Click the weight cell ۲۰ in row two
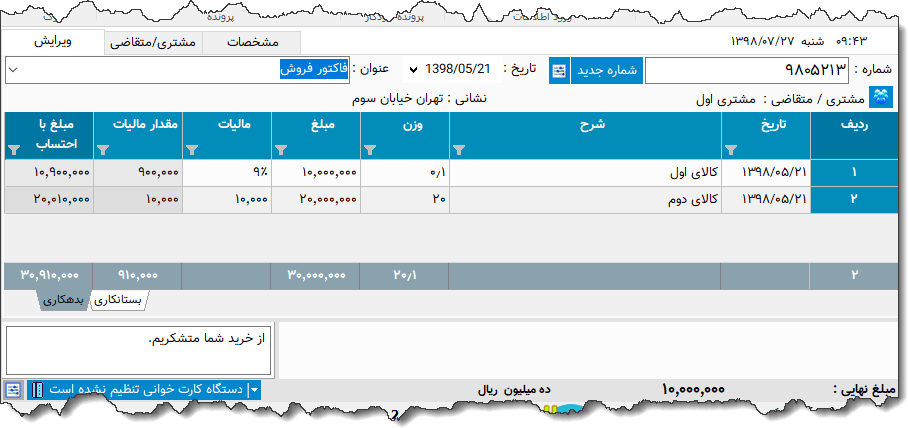 point(405,199)
